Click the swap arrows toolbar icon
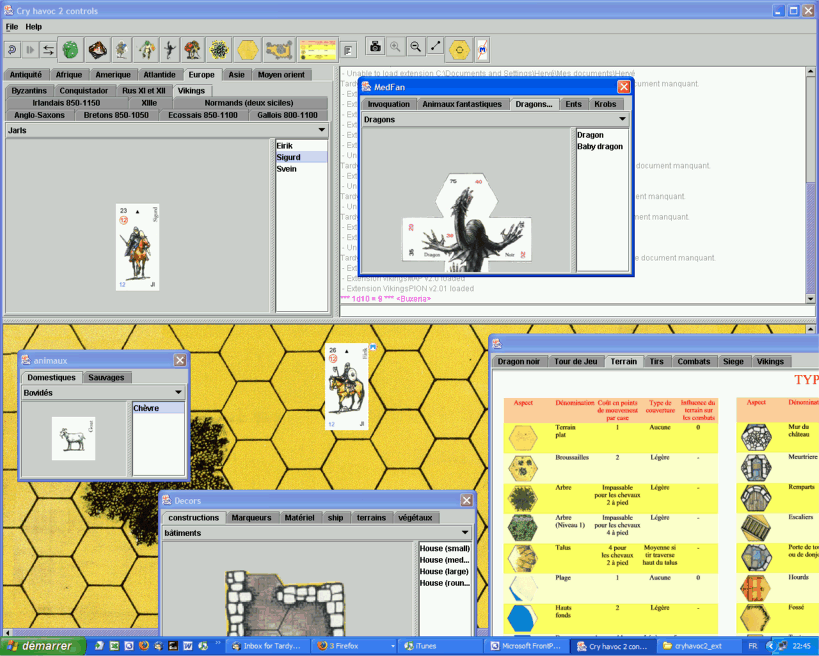This screenshot has width=819, height=656. [48, 50]
